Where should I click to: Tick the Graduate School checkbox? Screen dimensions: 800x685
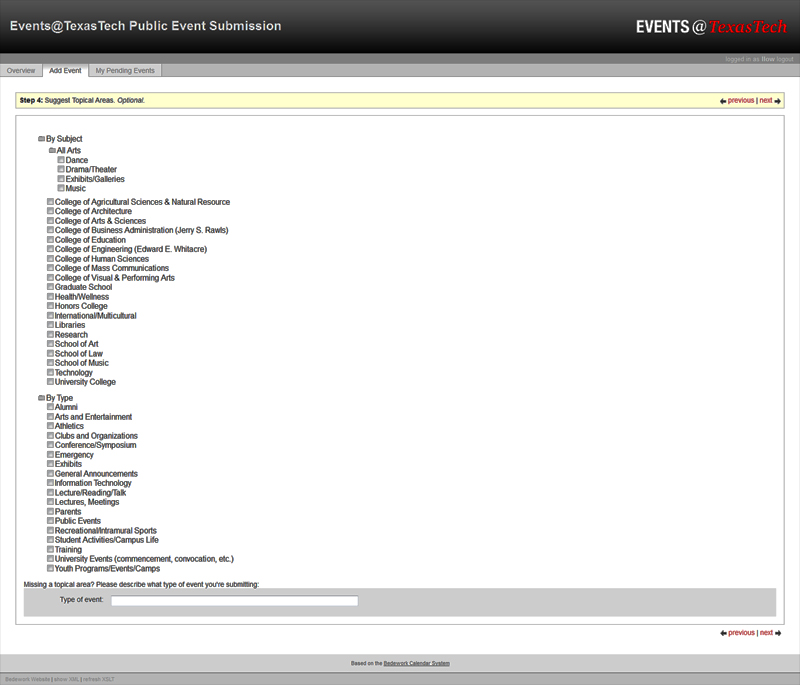click(51, 287)
